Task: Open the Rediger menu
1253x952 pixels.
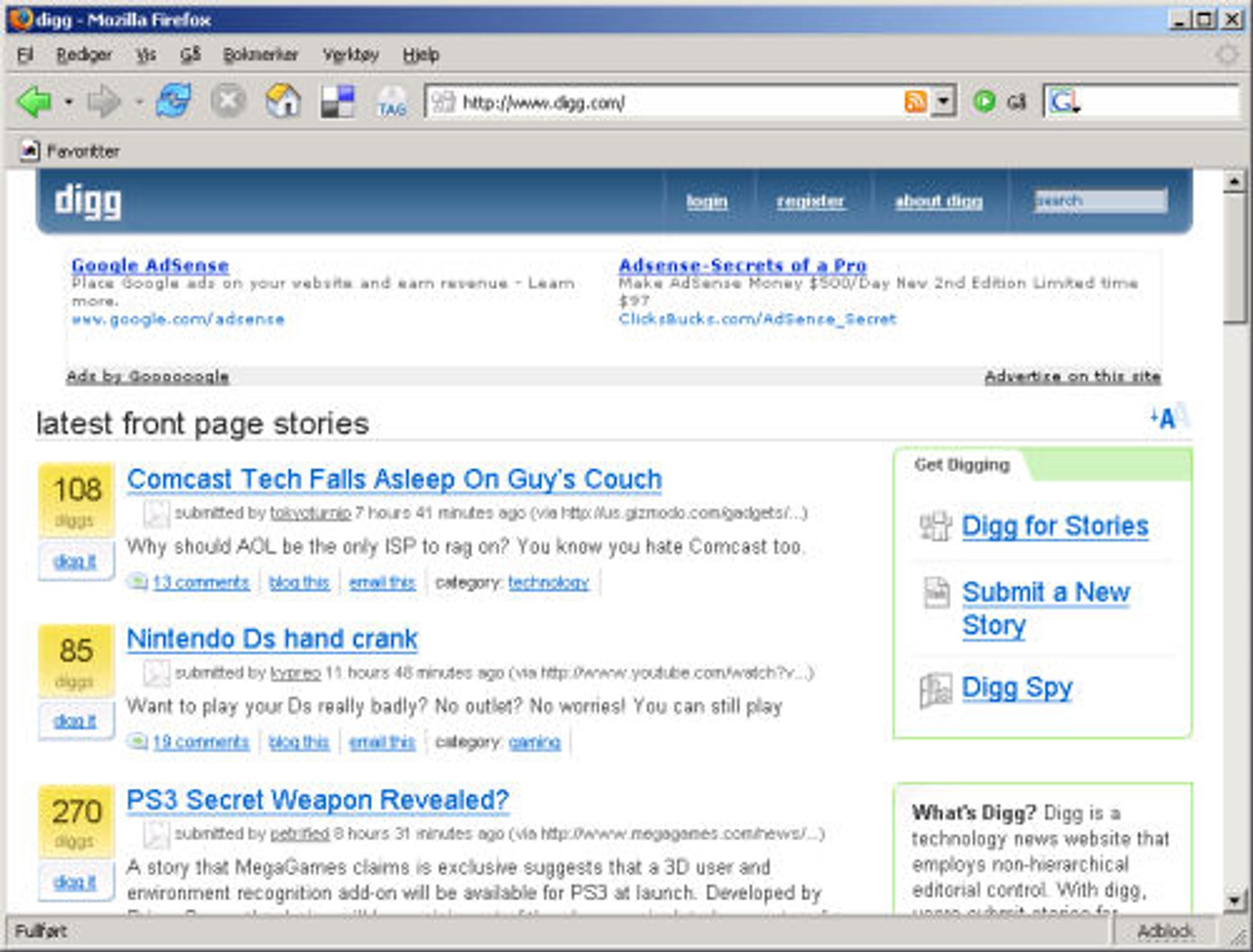Action: tap(84, 55)
